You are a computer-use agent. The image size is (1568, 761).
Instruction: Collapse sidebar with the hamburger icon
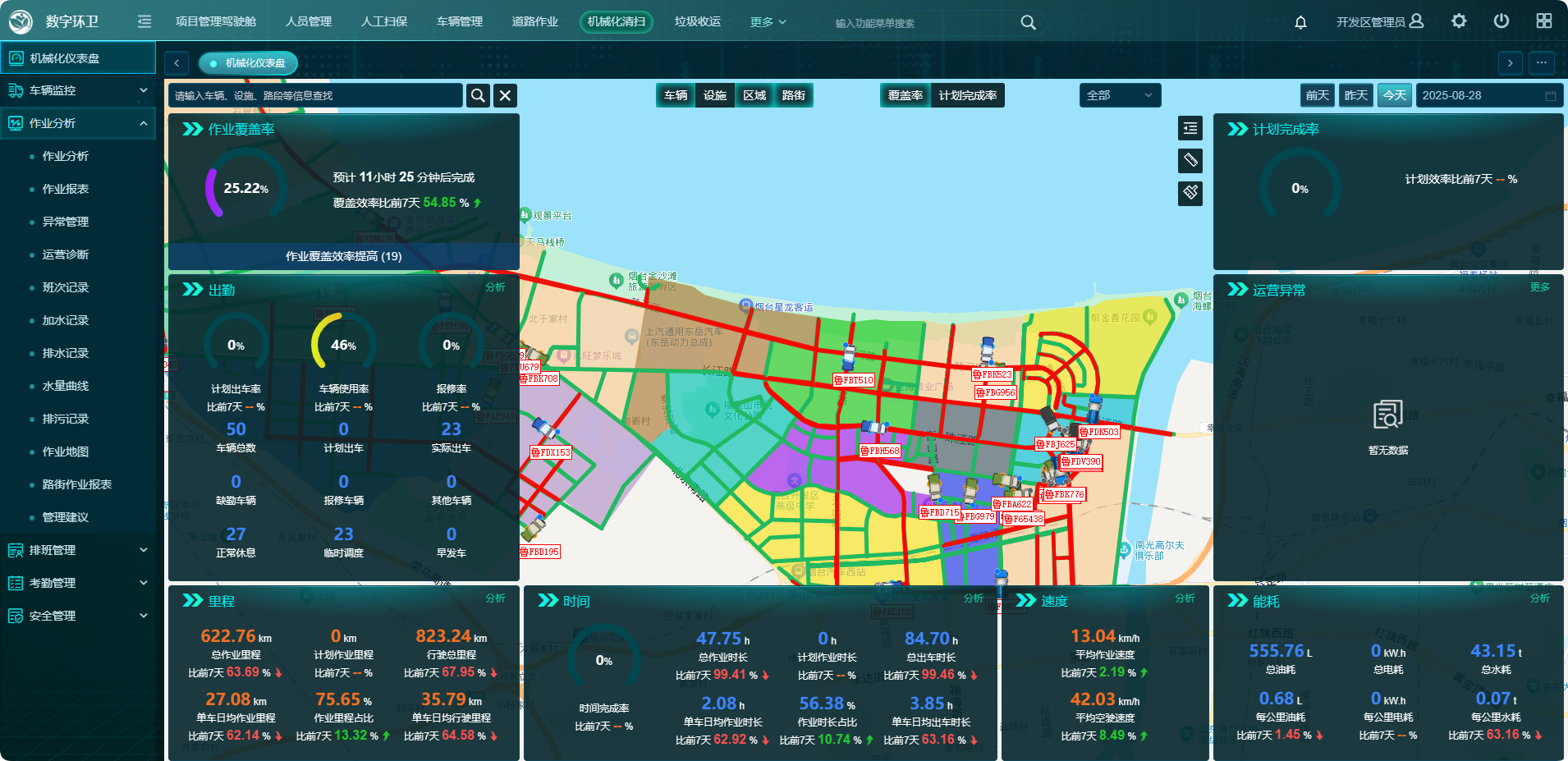click(x=144, y=21)
